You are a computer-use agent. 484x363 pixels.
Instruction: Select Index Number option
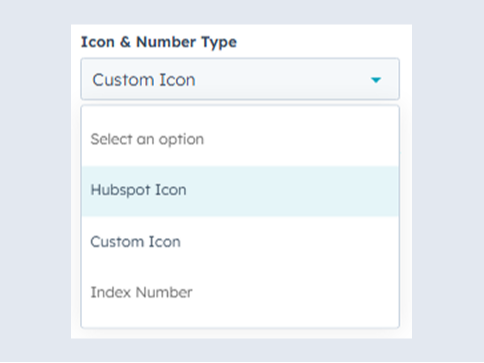click(240, 292)
